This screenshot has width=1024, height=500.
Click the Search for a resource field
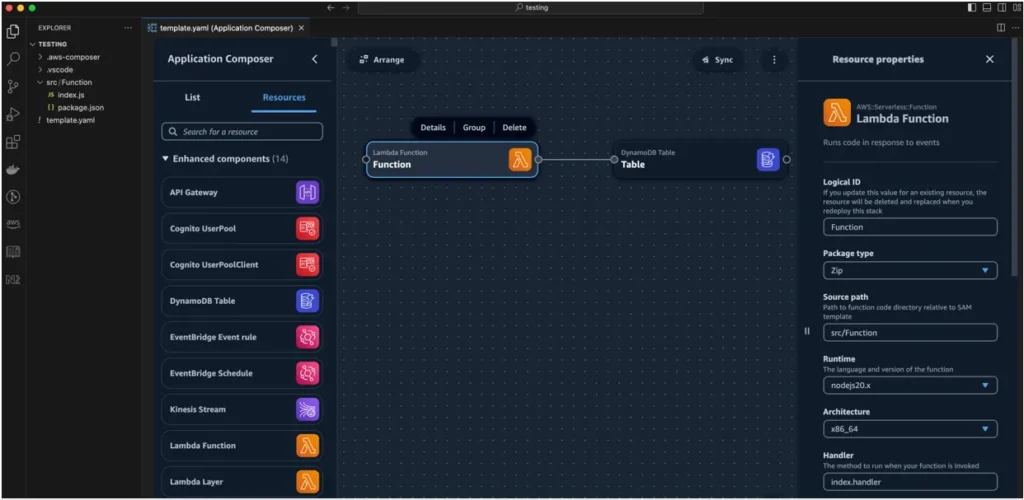(x=242, y=131)
